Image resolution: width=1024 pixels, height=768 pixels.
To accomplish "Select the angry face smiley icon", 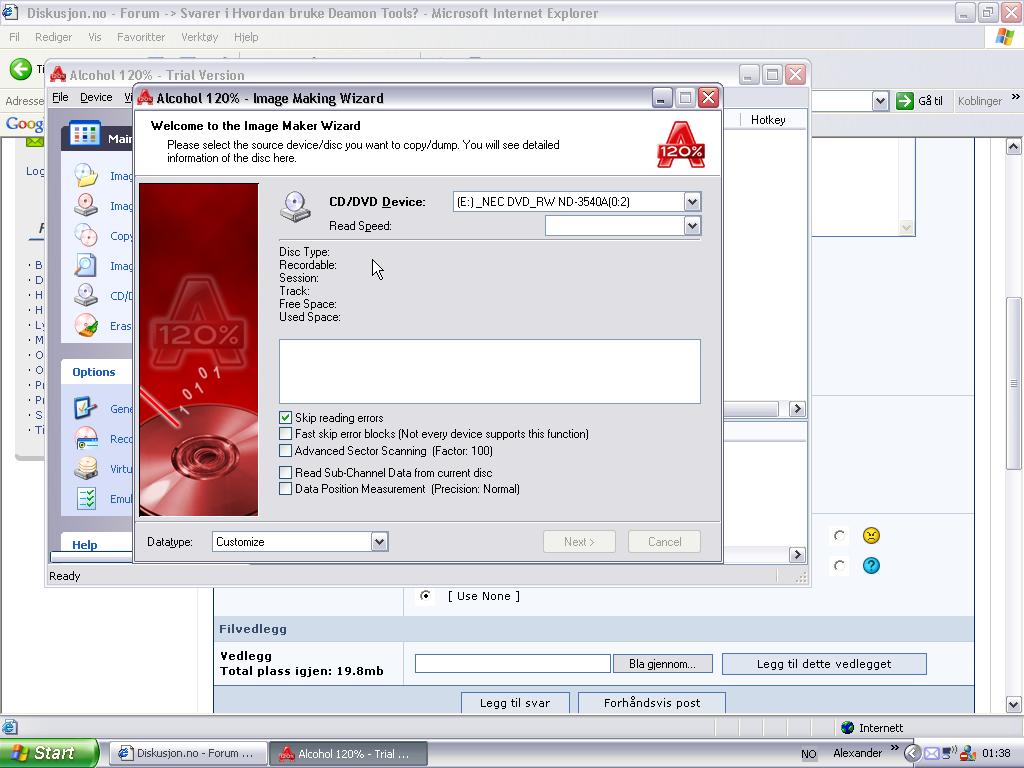I will [x=871, y=536].
